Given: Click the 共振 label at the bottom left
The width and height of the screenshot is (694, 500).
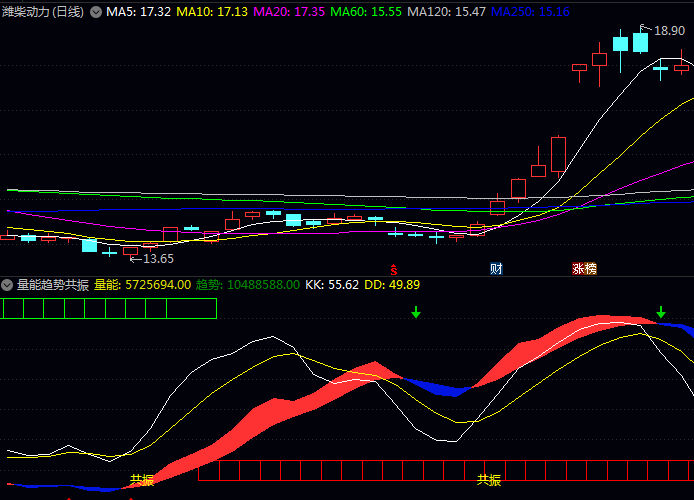Looking at the screenshot, I should click(x=142, y=480).
